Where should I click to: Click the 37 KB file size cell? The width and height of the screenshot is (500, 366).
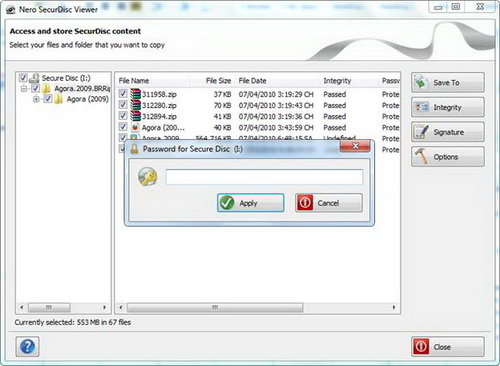222,94
